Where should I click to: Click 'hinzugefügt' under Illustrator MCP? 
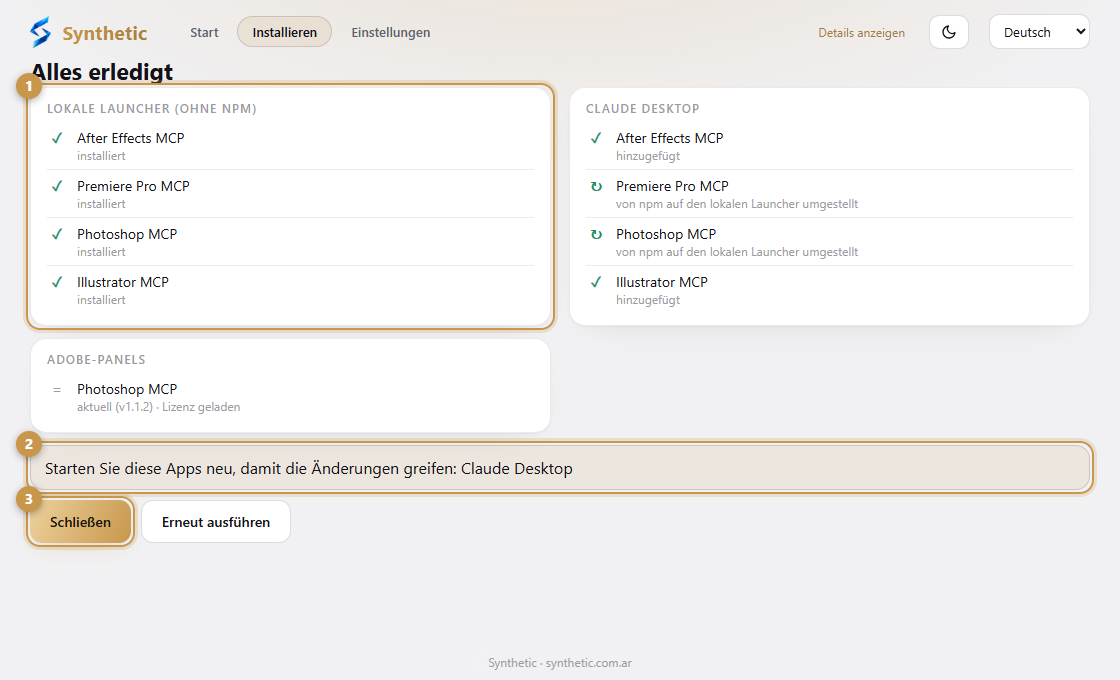point(648,300)
